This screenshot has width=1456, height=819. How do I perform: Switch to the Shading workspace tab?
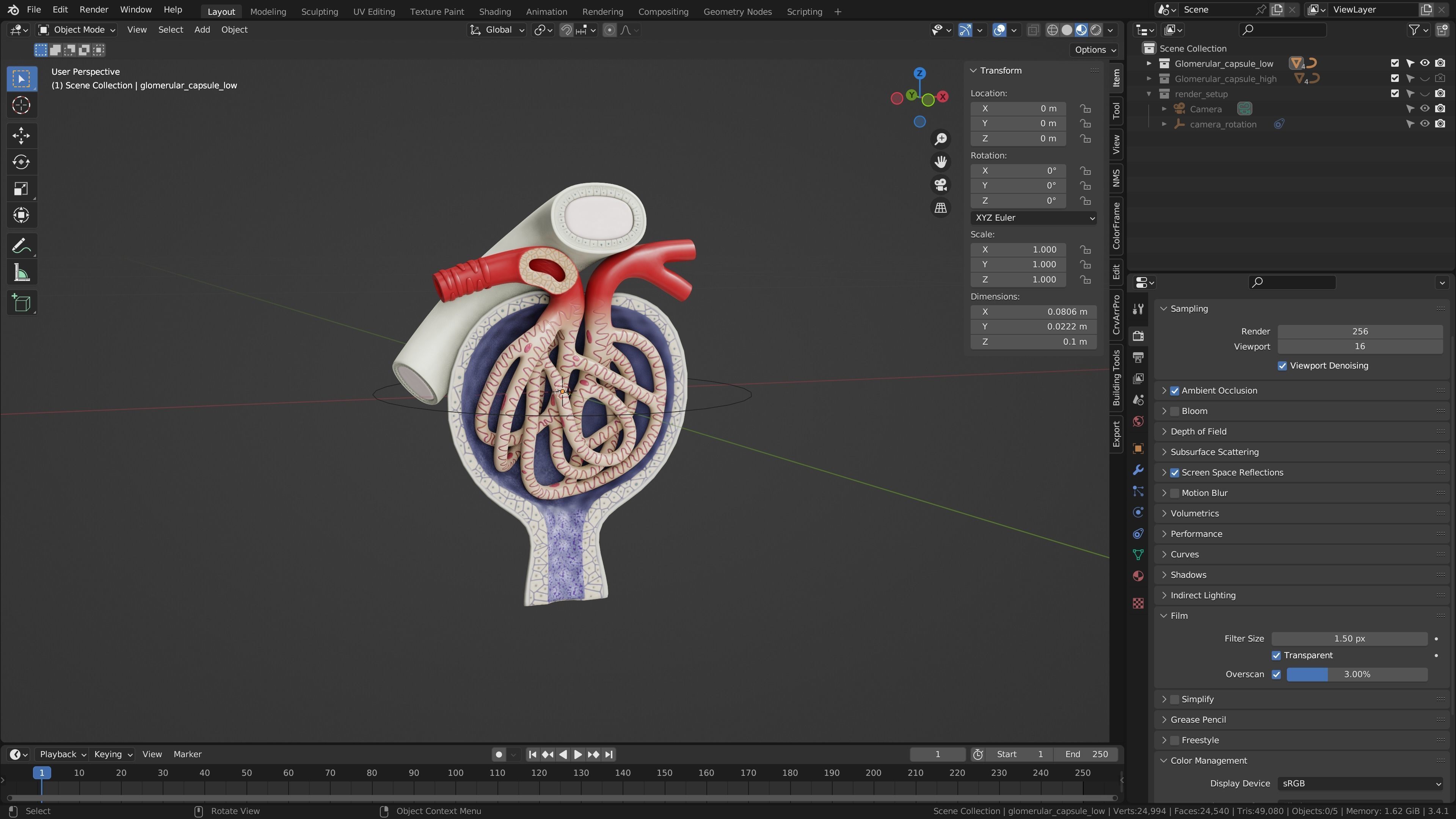click(494, 11)
